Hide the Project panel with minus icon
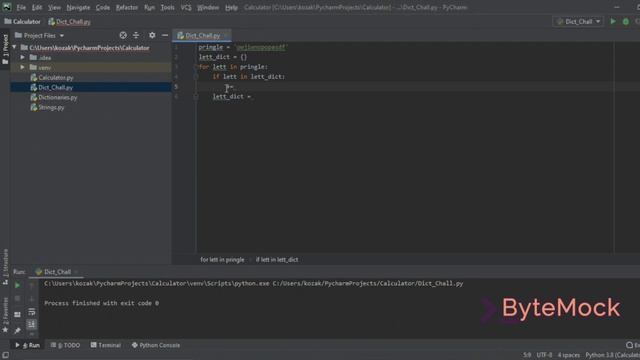 pyautogui.click(x=165, y=36)
